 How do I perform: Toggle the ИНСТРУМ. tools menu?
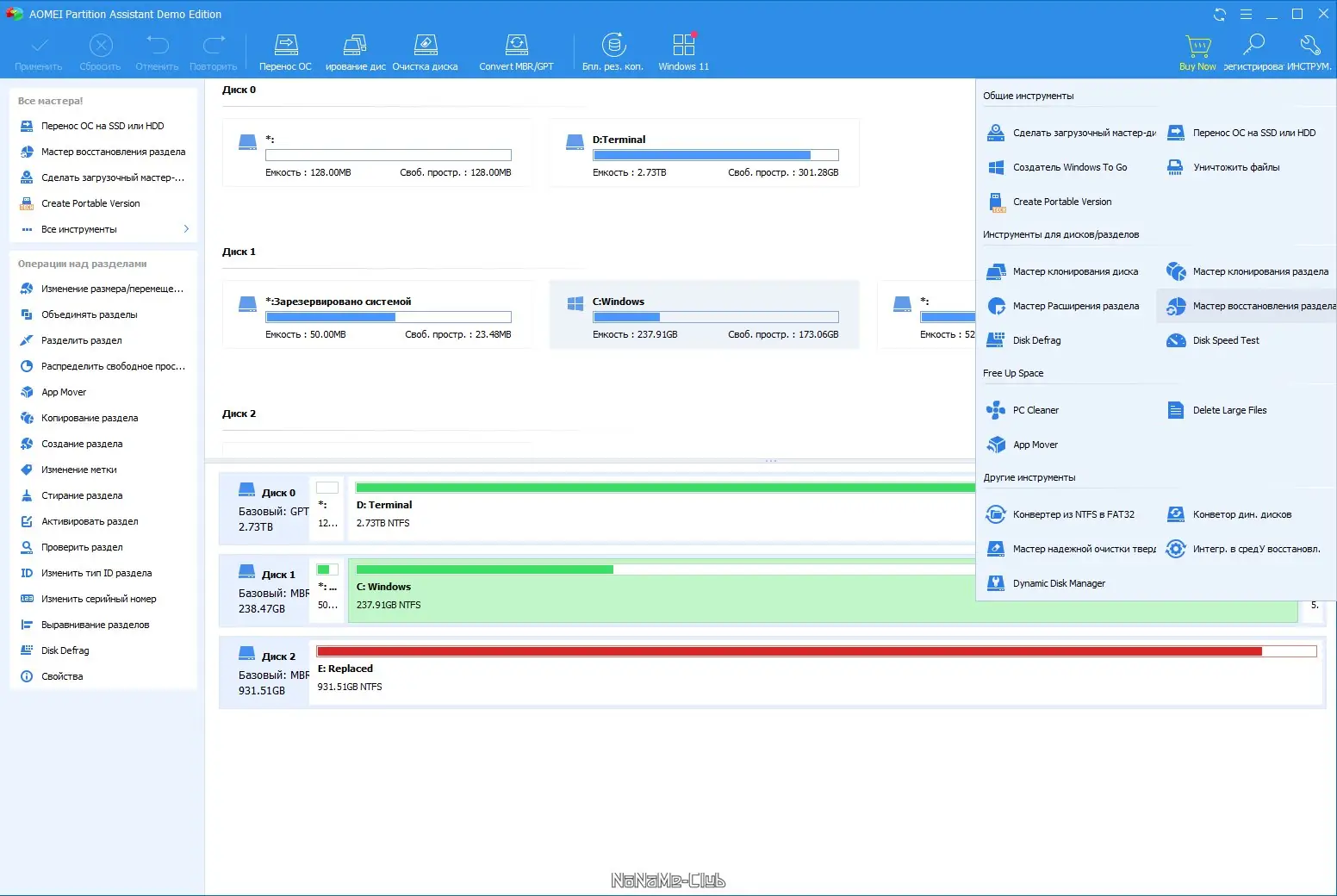tap(1309, 53)
